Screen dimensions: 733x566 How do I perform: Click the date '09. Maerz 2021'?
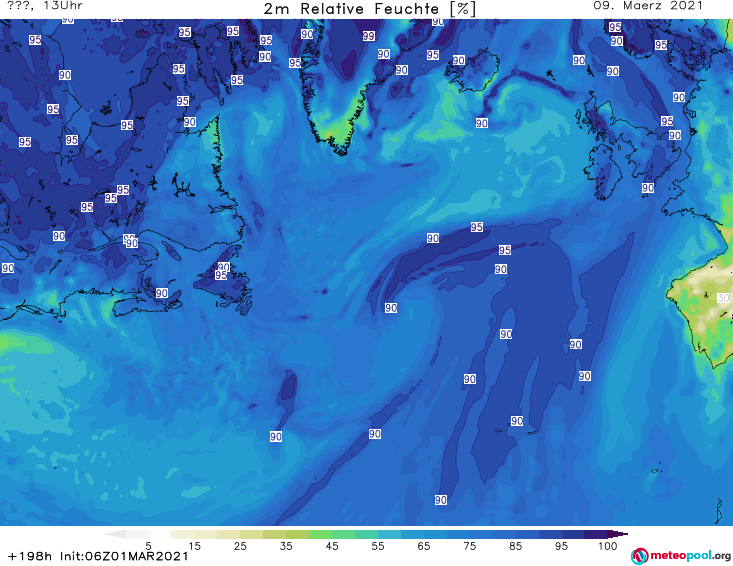tap(648, 6)
